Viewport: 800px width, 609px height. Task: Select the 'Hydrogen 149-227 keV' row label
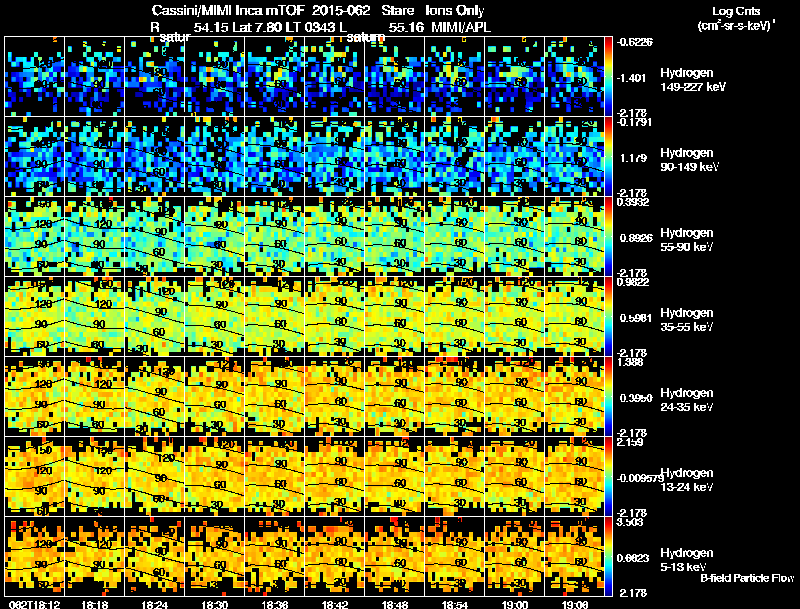(692, 80)
